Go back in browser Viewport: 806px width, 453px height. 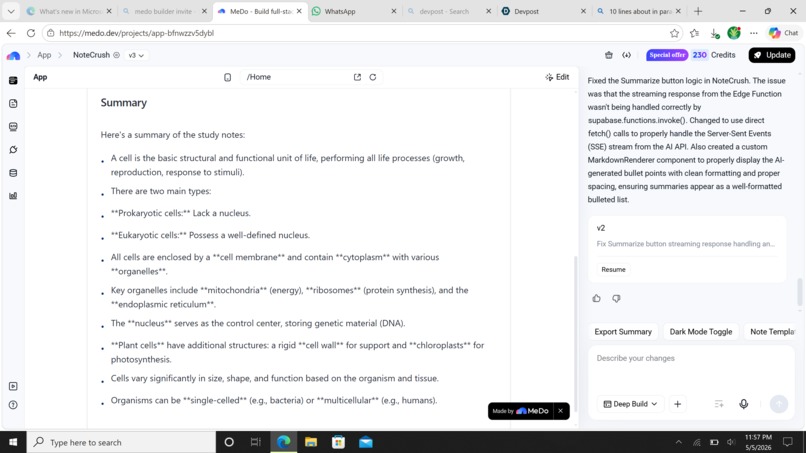pyautogui.click(x=11, y=33)
